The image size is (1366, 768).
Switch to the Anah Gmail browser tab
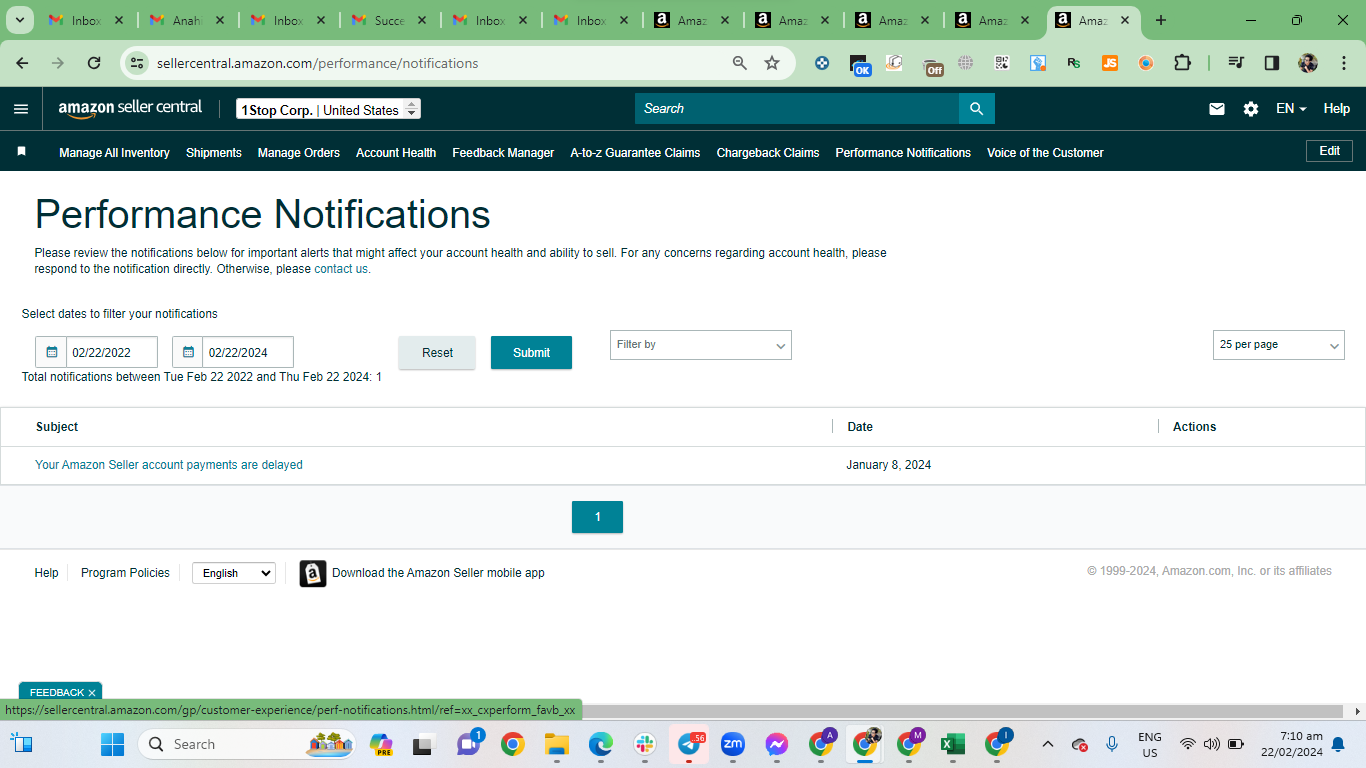click(x=188, y=20)
